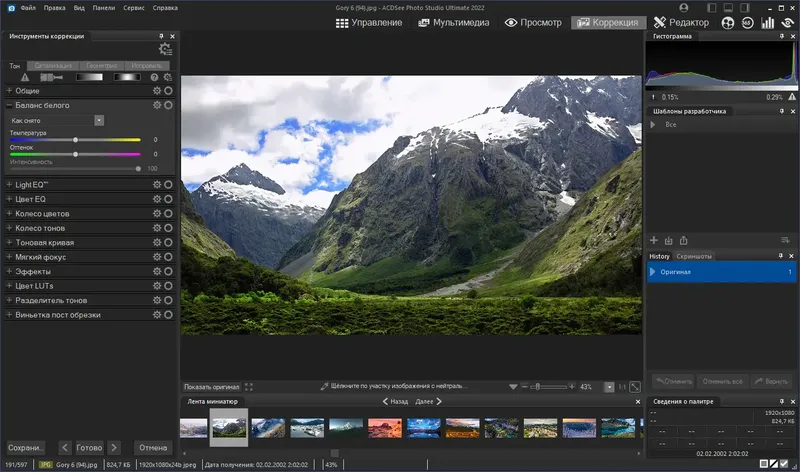Viewport: 800px width, 472px height.
Task: Select the Develop brush tool icon
Action: [x=51, y=77]
